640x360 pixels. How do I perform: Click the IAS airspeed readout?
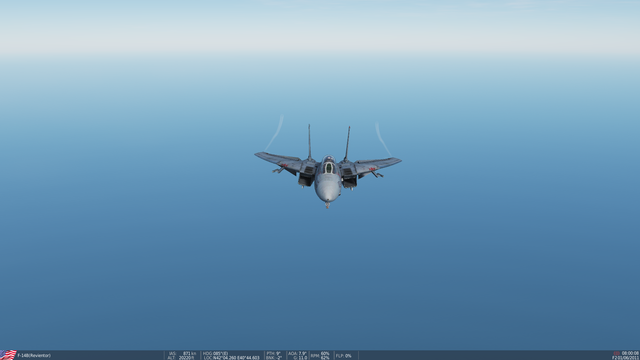(x=182, y=353)
